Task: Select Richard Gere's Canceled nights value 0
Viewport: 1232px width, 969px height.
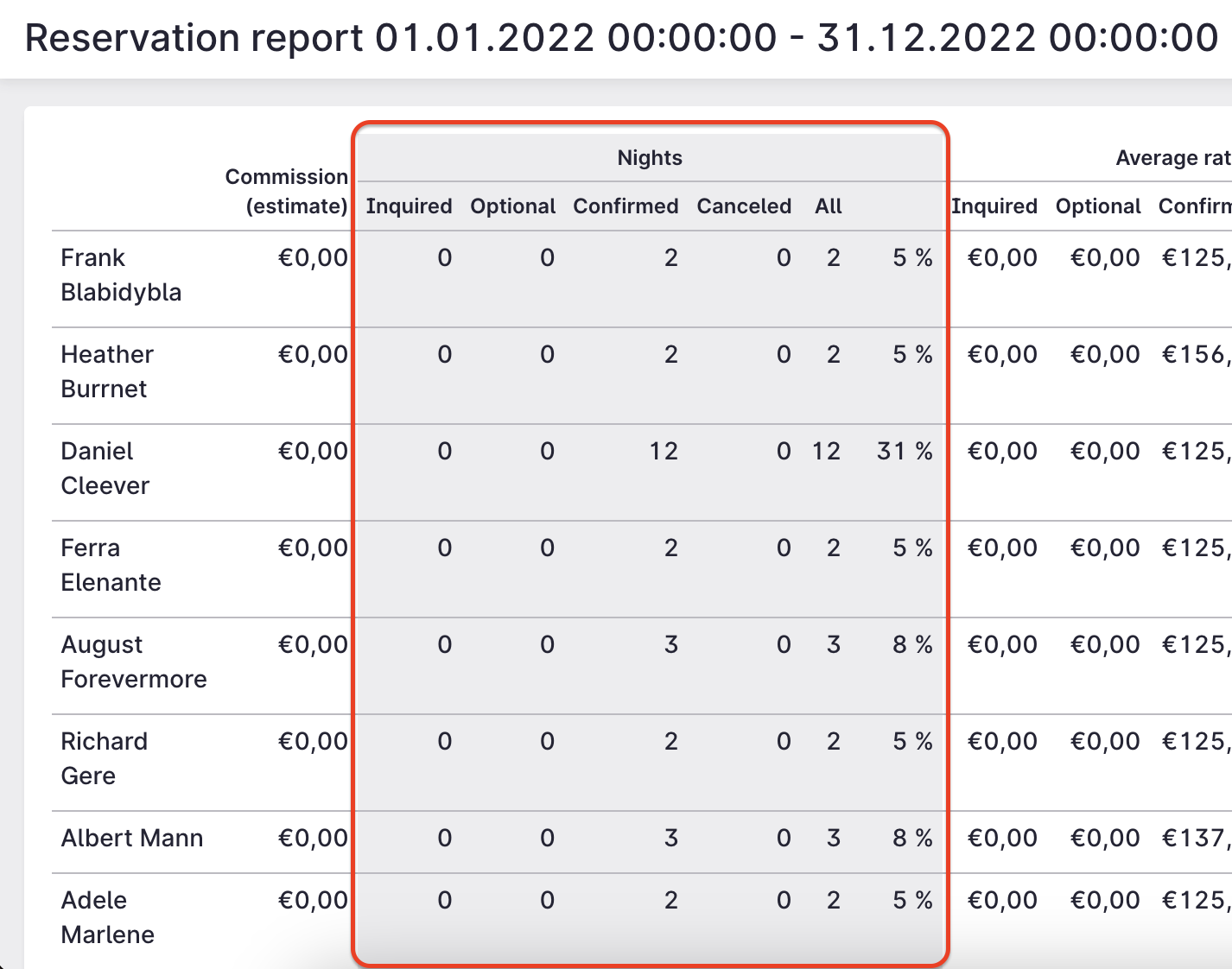Action: click(784, 741)
